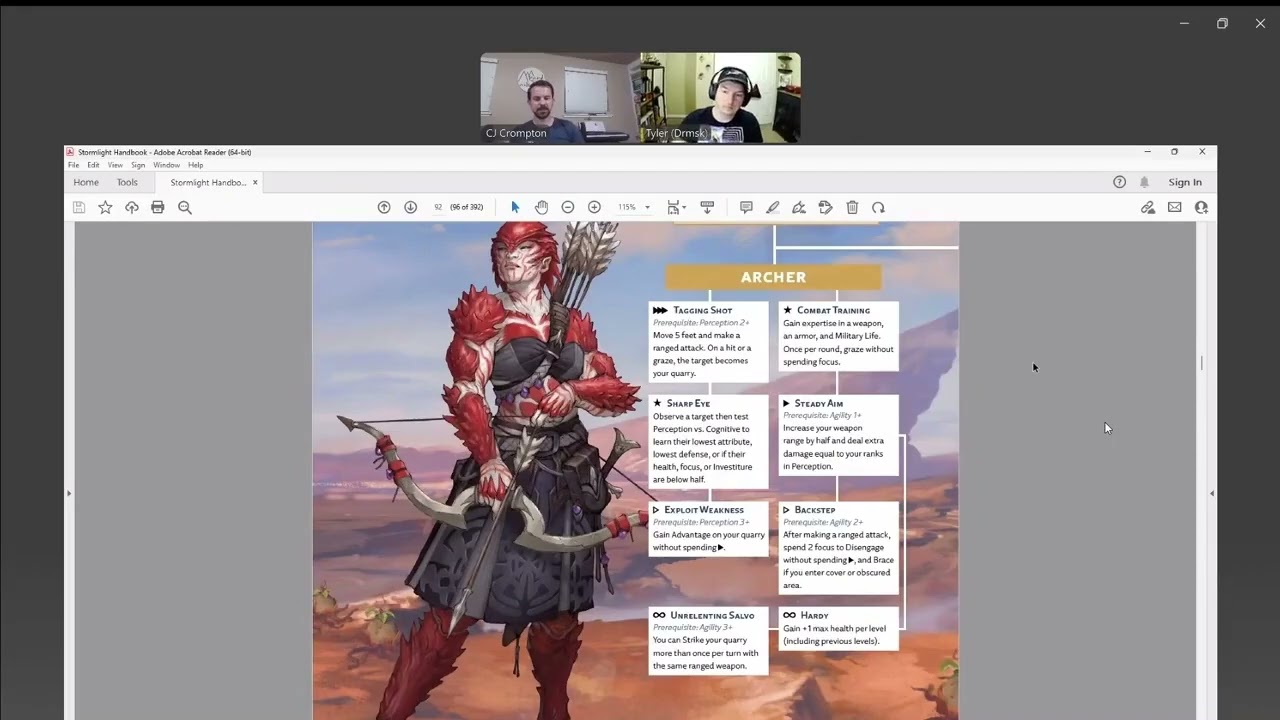Click the Steady Aim talent box
The width and height of the screenshot is (1280, 720).
pos(838,435)
